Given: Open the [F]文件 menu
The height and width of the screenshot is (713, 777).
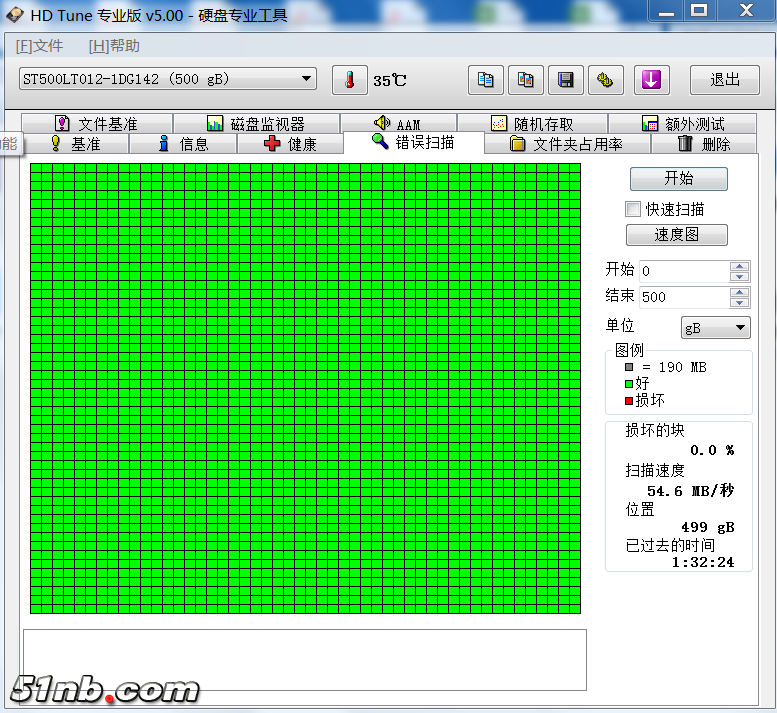Looking at the screenshot, I should pos(39,46).
